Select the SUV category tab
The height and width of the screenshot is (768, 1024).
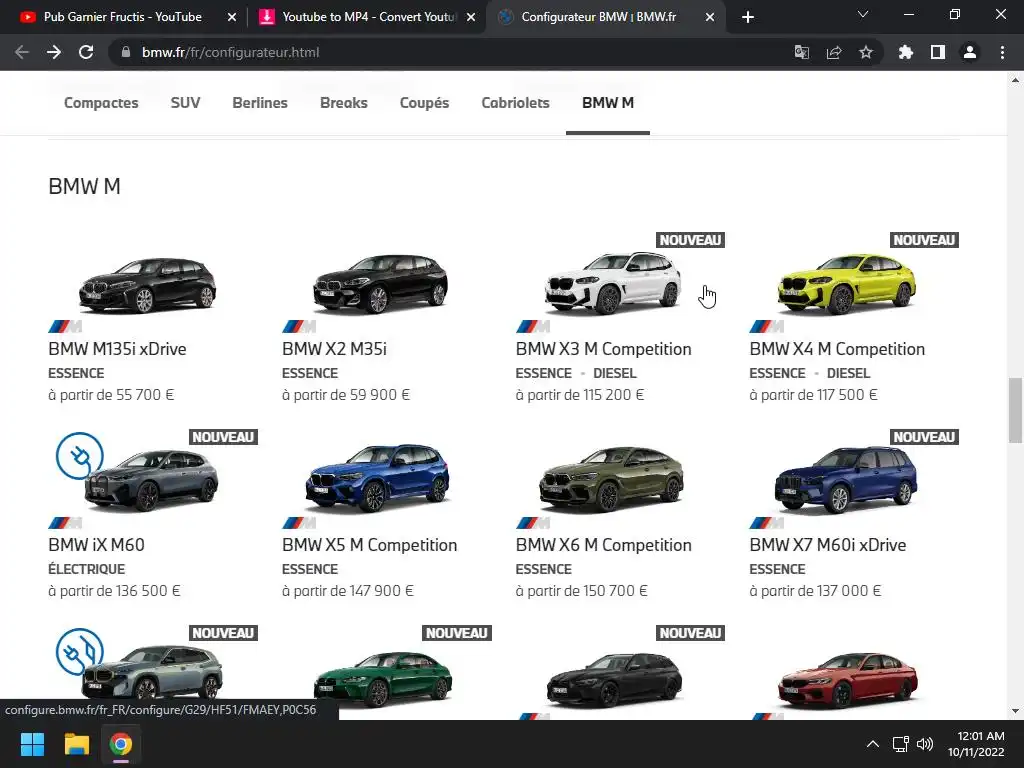pyautogui.click(x=185, y=103)
